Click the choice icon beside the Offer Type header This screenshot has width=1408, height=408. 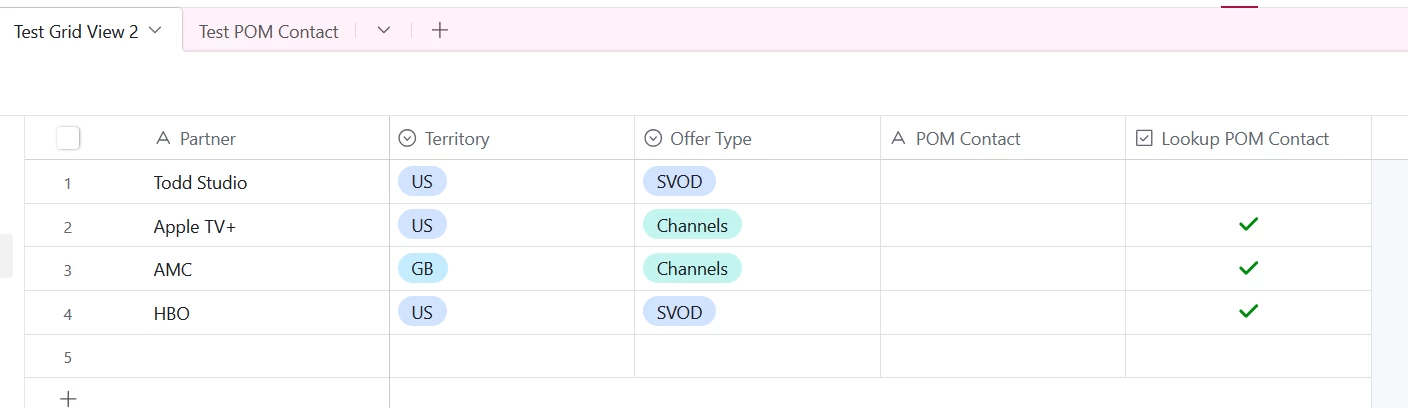pos(653,139)
